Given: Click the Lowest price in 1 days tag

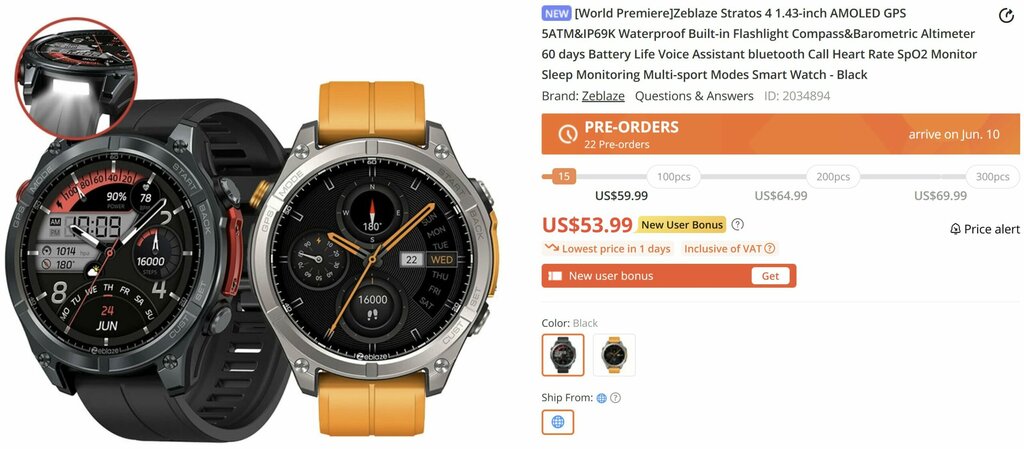Looking at the screenshot, I should [x=608, y=249].
